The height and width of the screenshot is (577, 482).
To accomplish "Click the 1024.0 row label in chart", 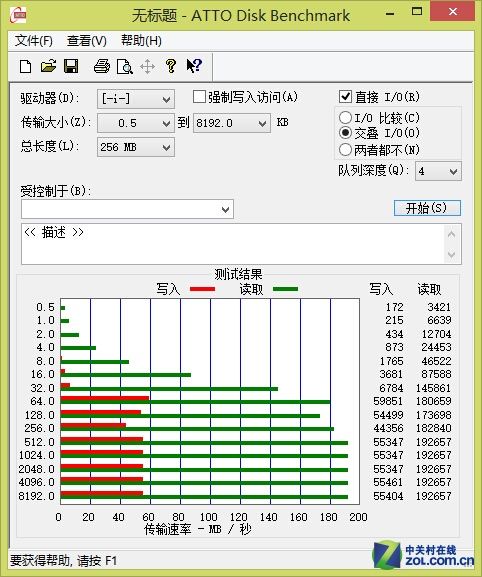I will coord(37,455).
